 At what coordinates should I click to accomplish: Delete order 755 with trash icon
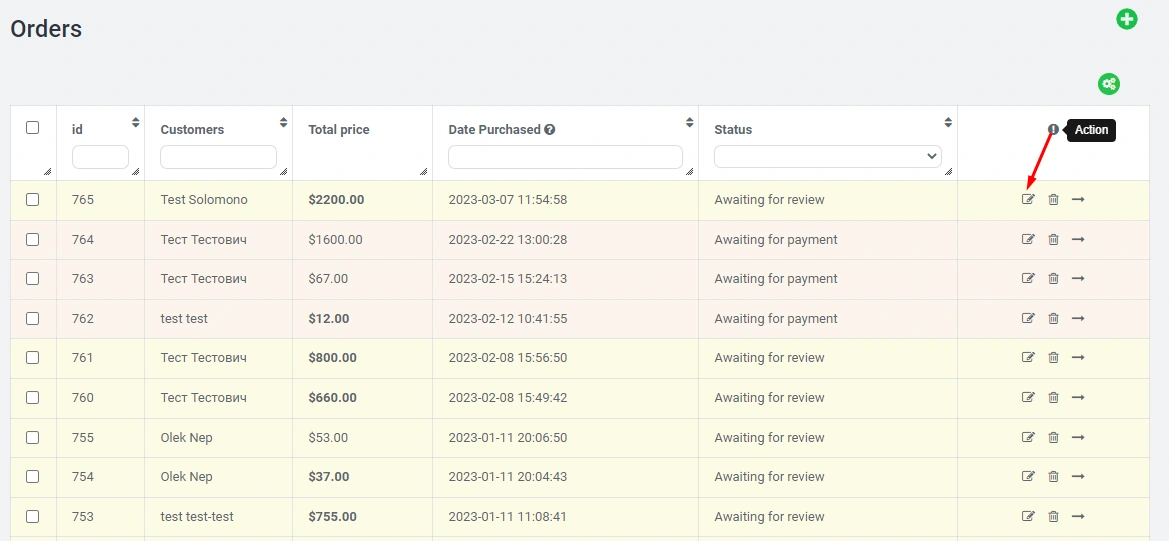[x=1053, y=438]
